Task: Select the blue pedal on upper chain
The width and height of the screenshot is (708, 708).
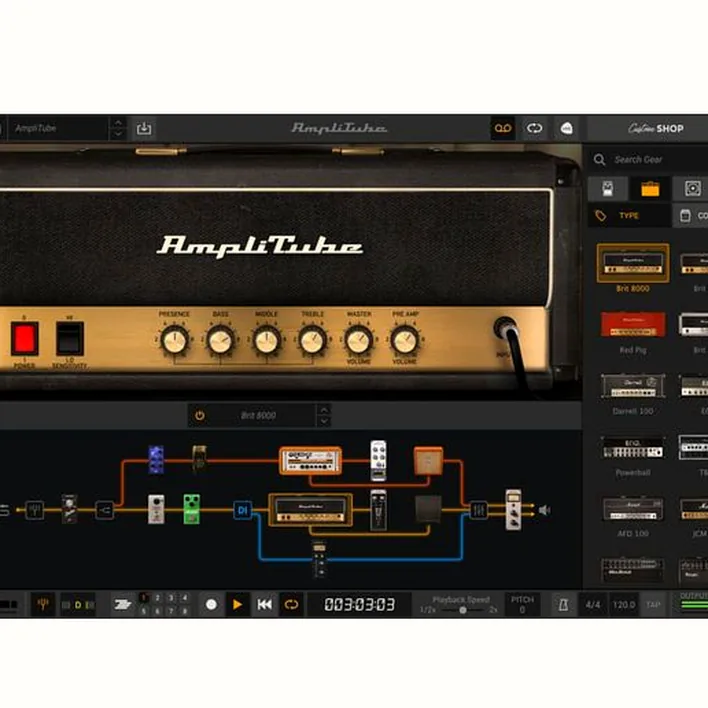Action: (x=156, y=459)
